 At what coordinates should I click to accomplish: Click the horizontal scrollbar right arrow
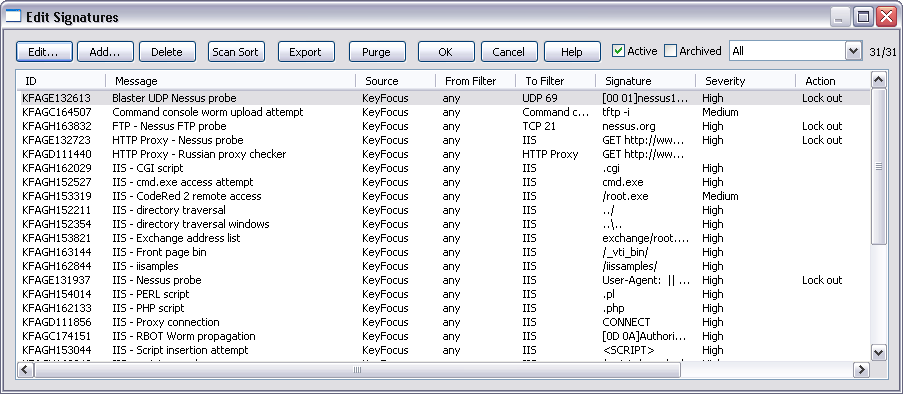[862, 370]
